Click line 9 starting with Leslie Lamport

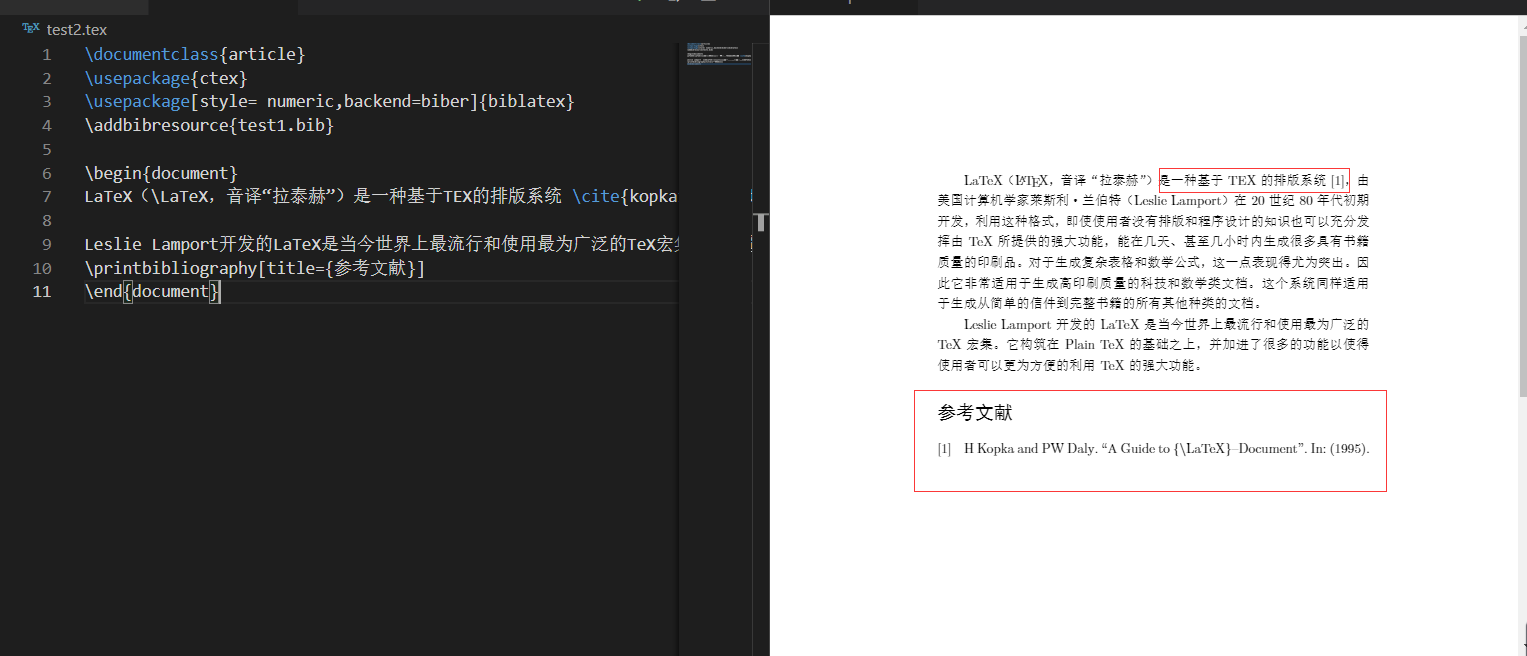coord(382,244)
